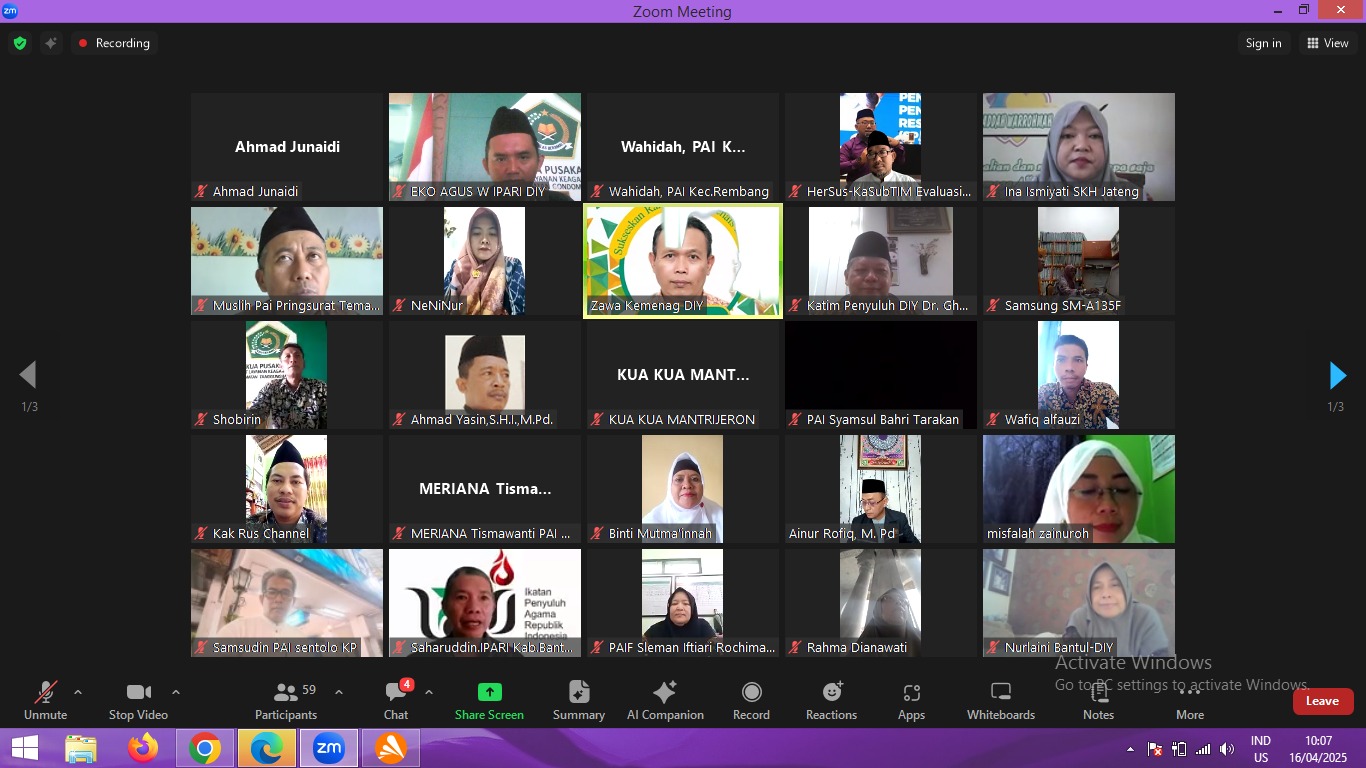The width and height of the screenshot is (1366, 768).
Task: Open the View layout menu
Action: point(1327,43)
